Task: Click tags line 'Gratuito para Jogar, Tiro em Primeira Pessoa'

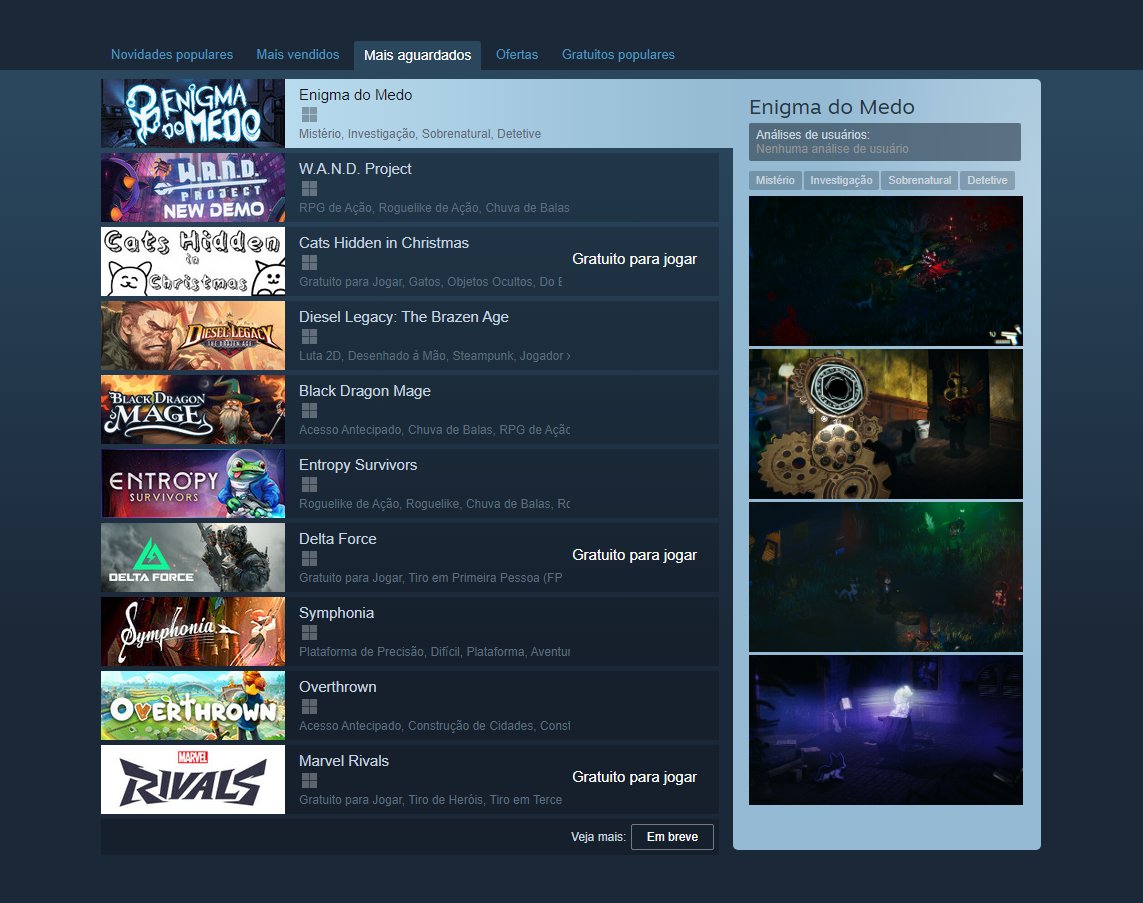Action: (x=430, y=578)
